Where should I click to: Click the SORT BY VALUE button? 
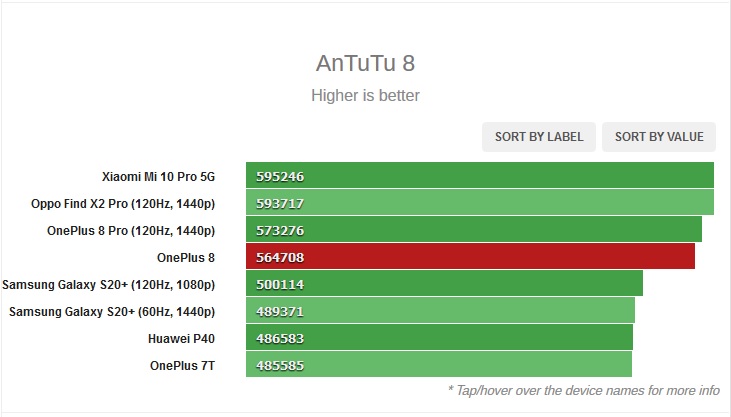(x=659, y=137)
